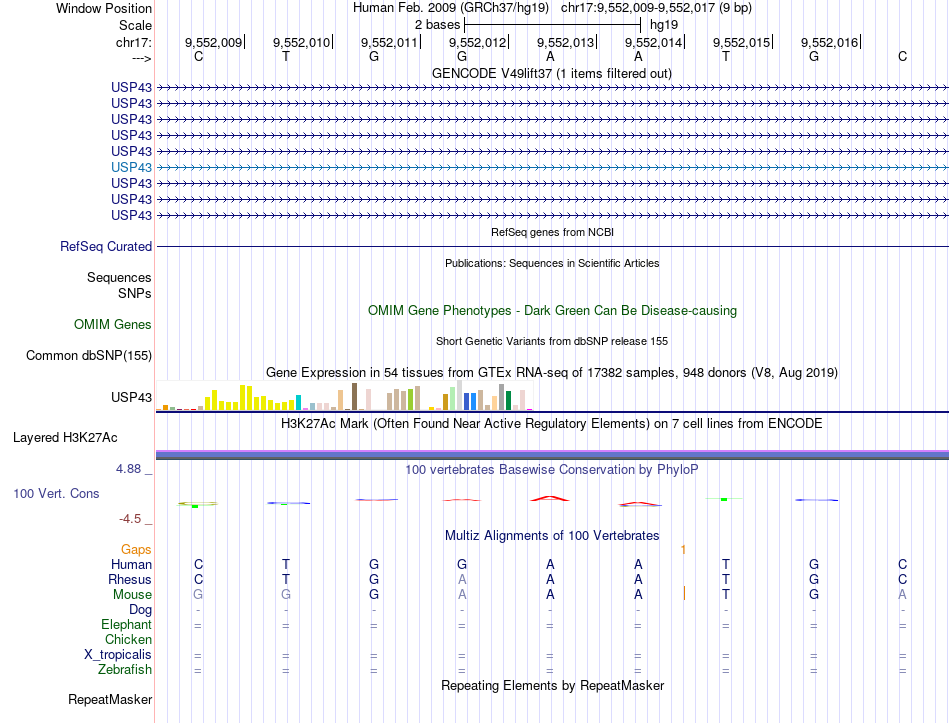Click the Layered H3K27Ac label
The width and height of the screenshot is (950, 723).
65,438
